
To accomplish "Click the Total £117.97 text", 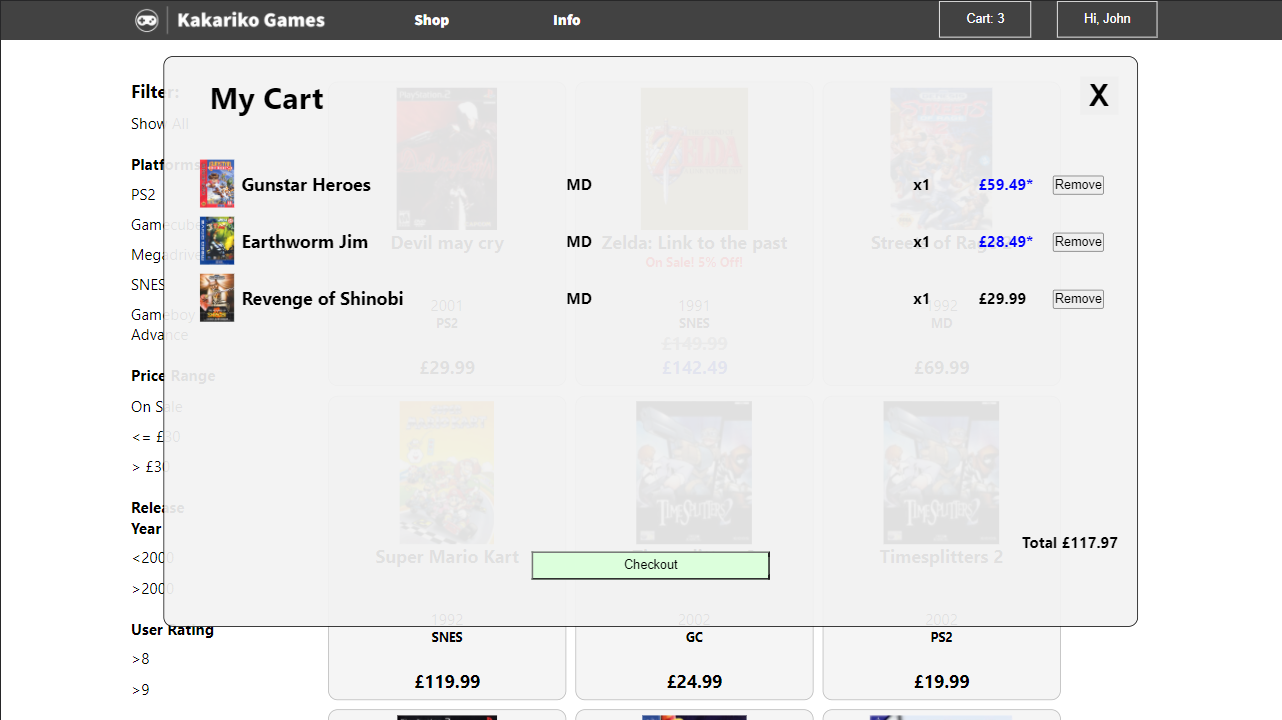I will [x=1070, y=543].
